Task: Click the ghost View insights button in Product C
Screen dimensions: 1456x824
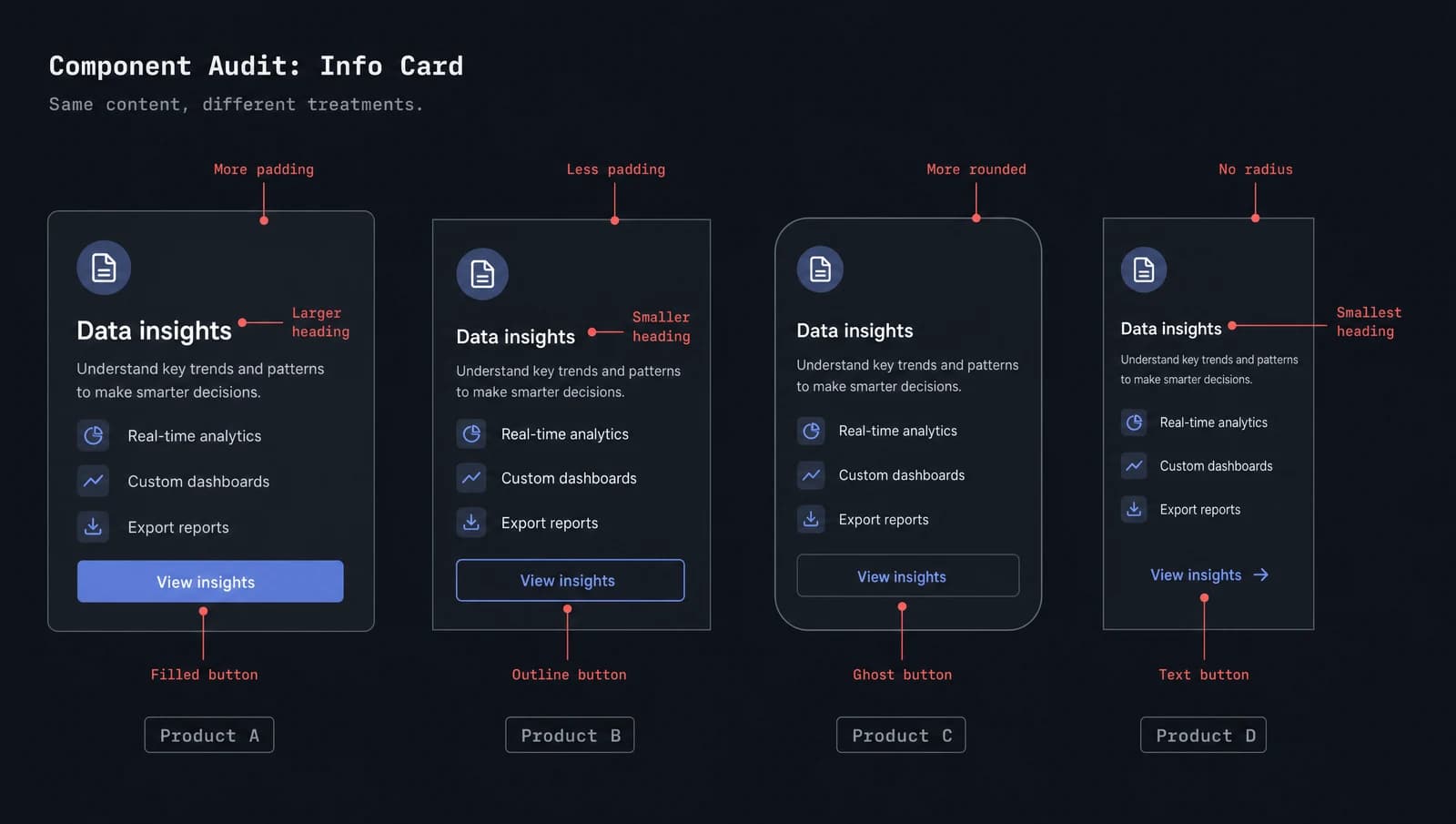Action: click(908, 575)
